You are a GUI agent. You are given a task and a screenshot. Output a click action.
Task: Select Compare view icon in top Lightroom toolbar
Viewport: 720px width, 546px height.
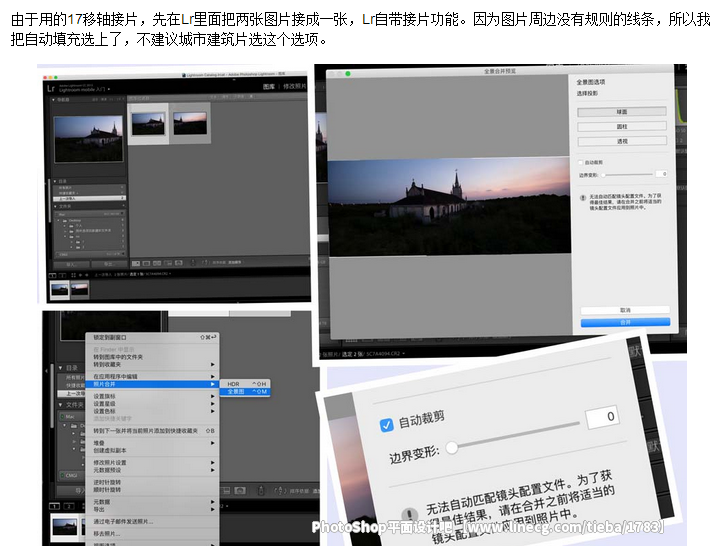point(157,264)
